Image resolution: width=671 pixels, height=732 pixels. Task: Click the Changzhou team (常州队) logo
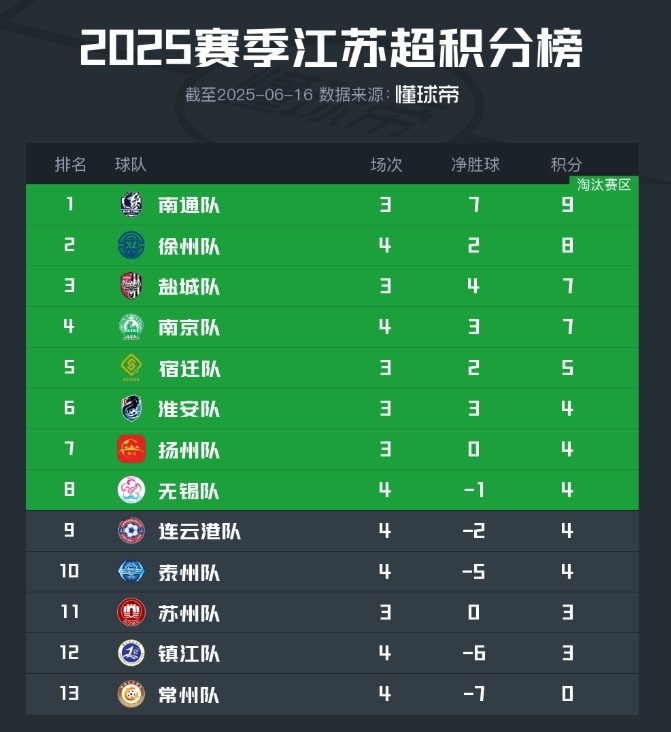(131, 694)
